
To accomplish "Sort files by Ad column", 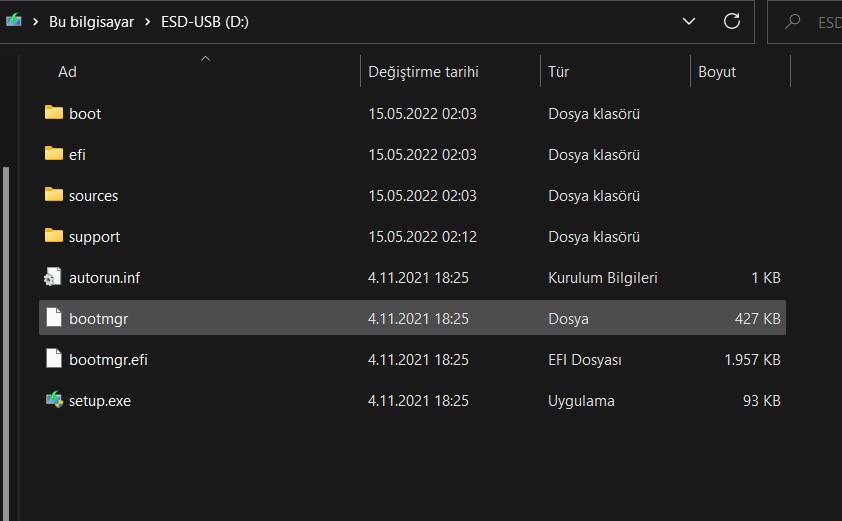I will click(x=67, y=72).
